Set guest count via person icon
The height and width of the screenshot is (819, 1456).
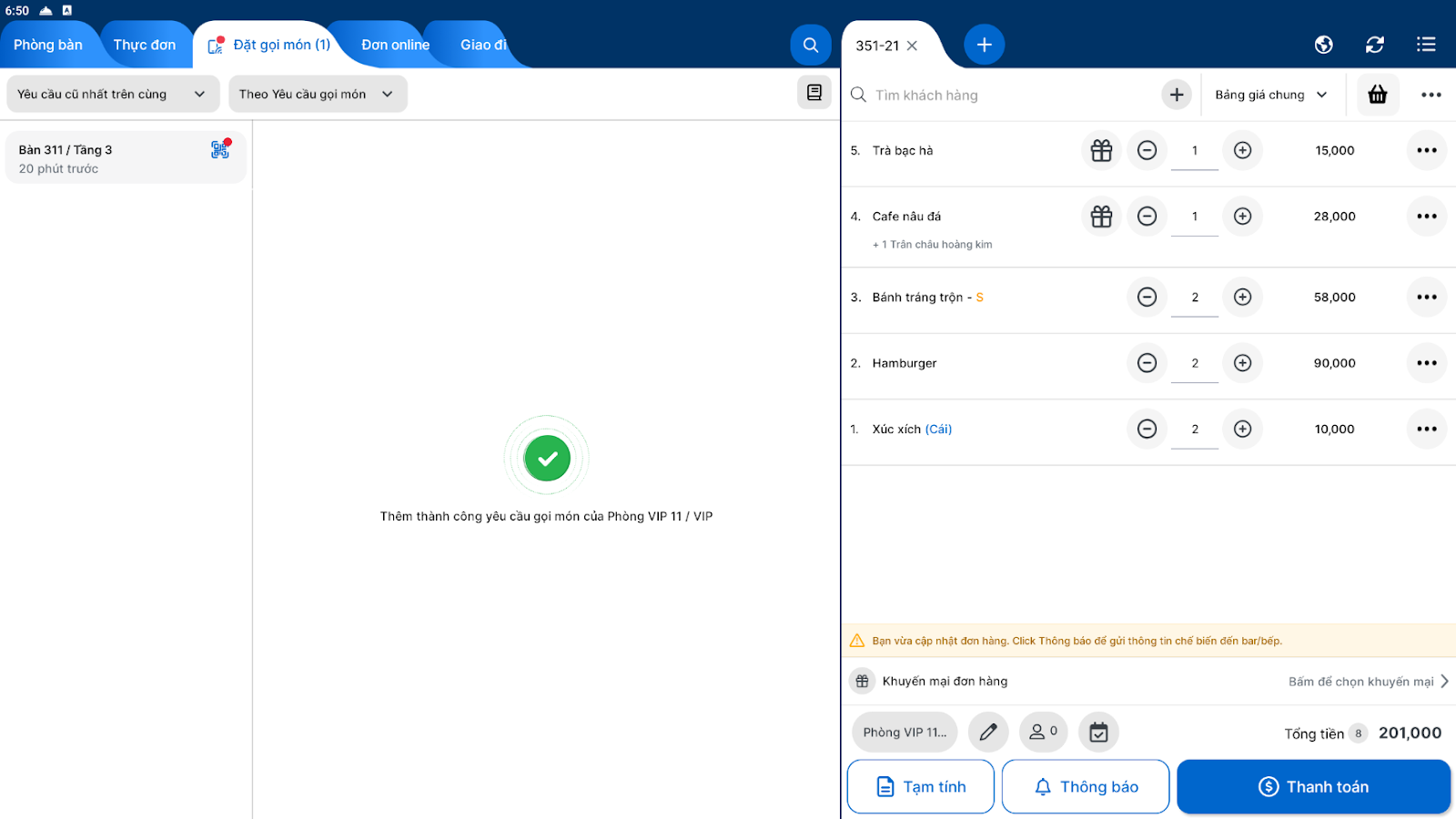(x=1043, y=732)
